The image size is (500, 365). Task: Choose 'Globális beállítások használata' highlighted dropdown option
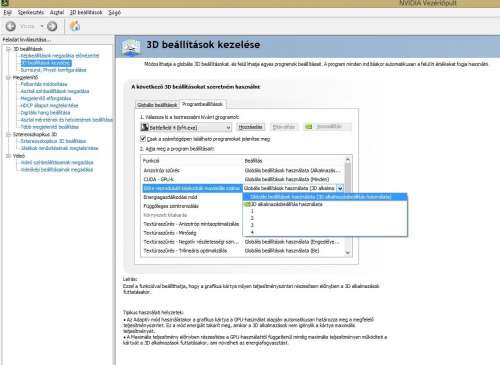coord(325,197)
